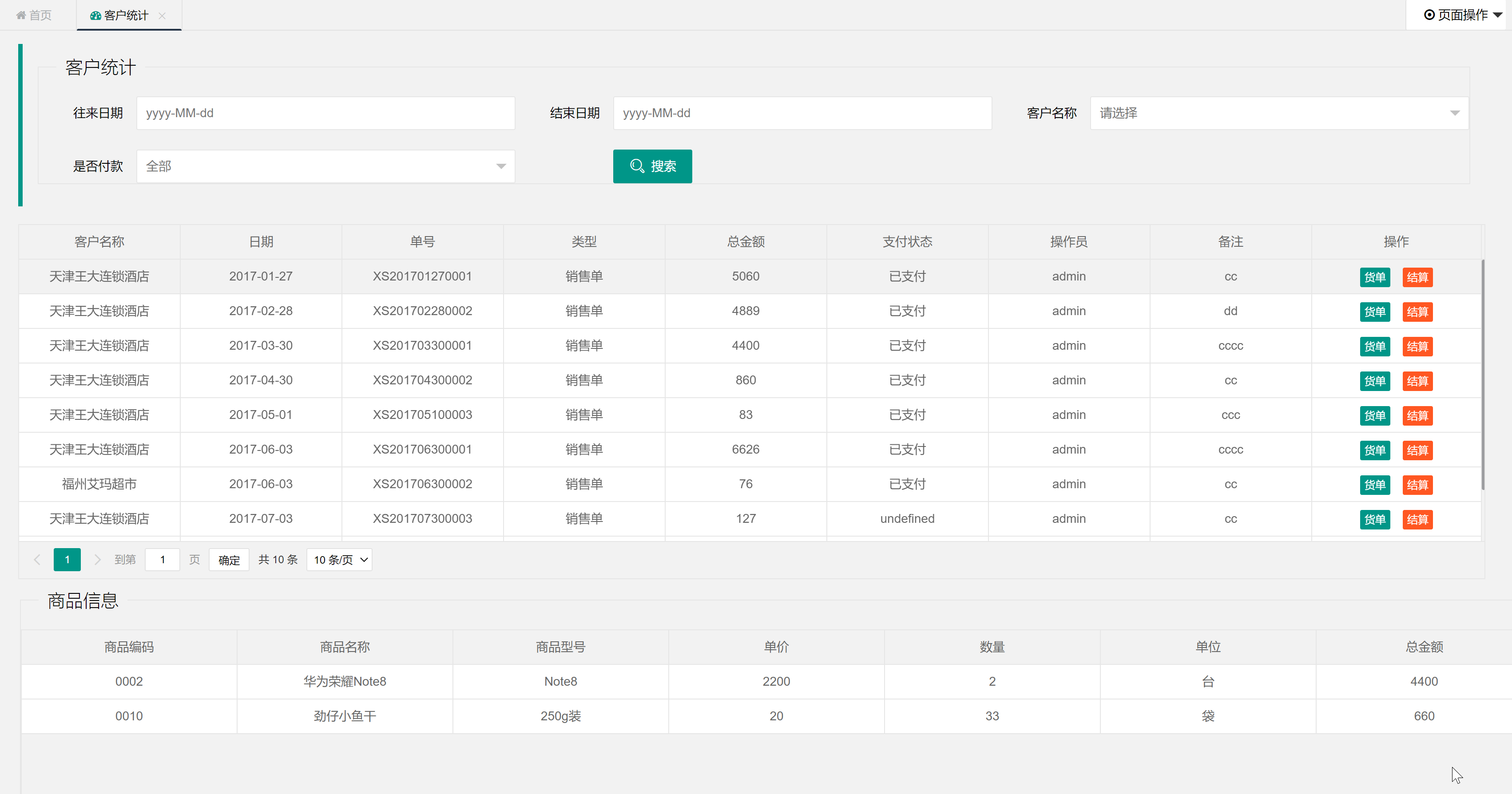
Task: Click 货单 for order XS201704300002
Action: coord(1375,381)
